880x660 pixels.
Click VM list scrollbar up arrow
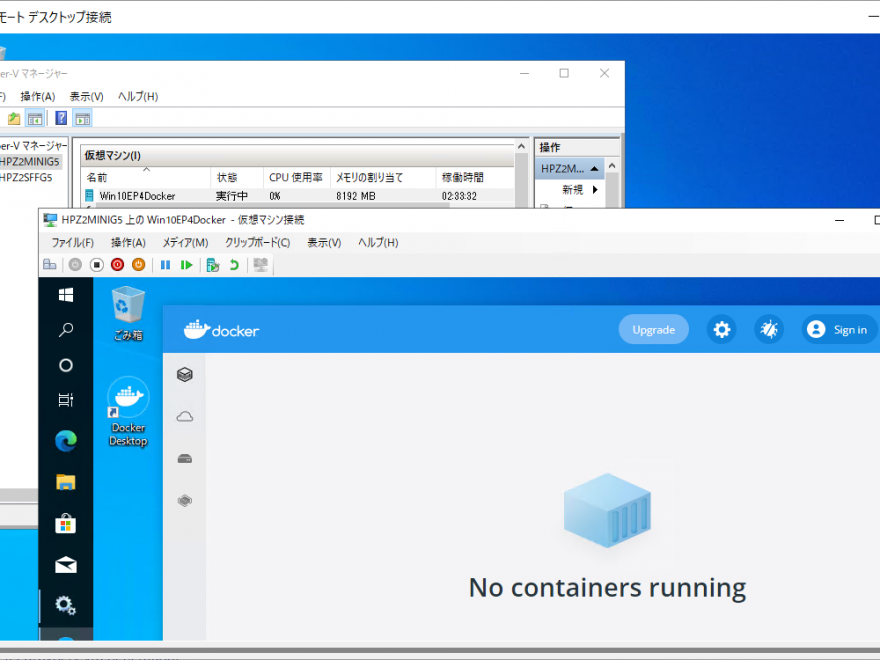pyautogui.click(x=521, y=146)
